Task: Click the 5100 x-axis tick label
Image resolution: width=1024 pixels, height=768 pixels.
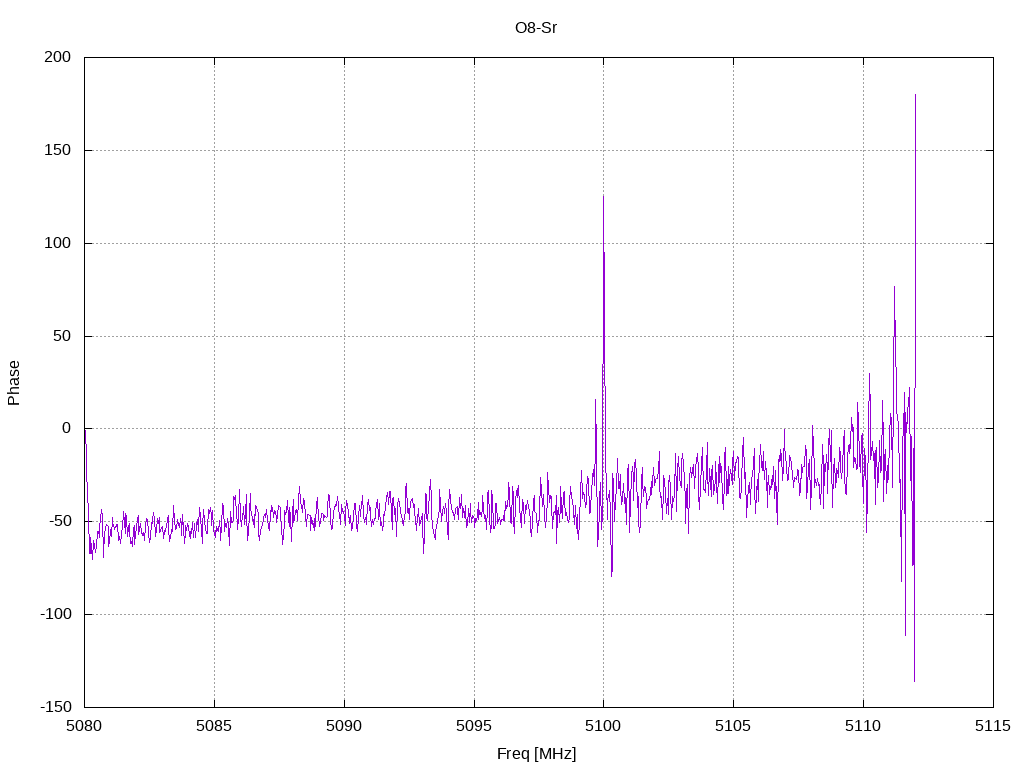Action: click(x=603, y=726)
